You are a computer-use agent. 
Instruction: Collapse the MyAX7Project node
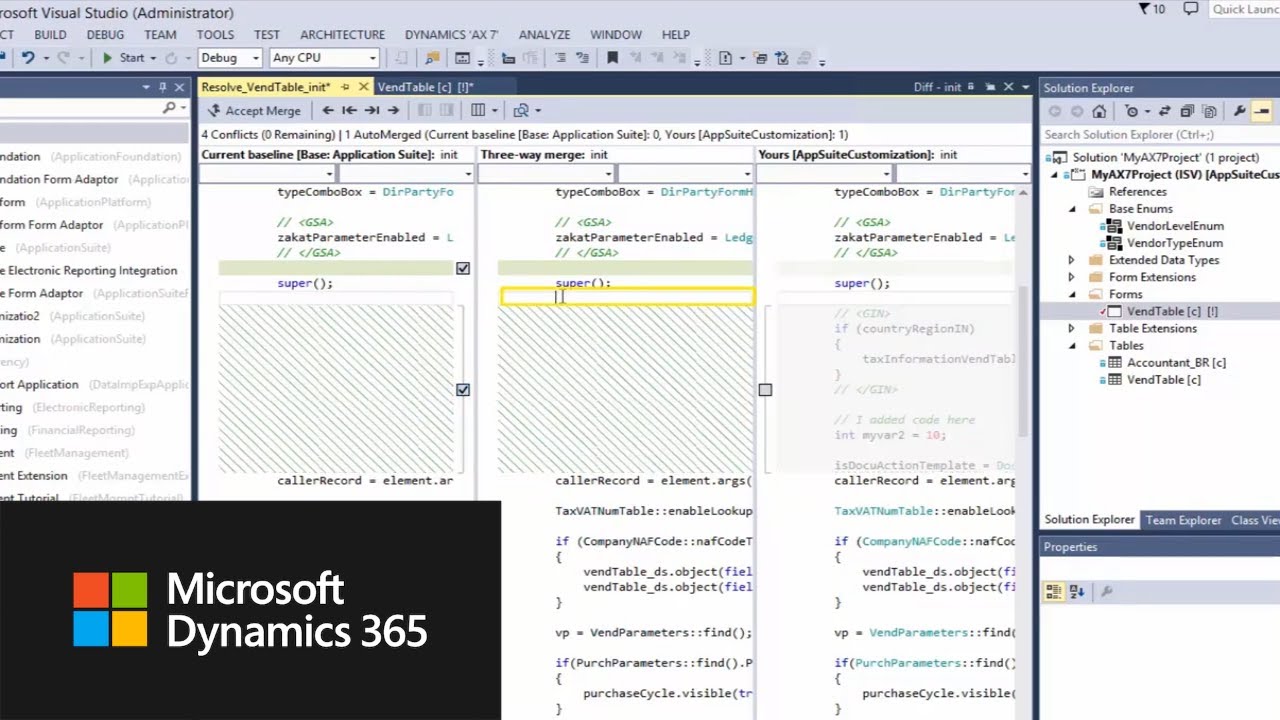(1054, 175)
